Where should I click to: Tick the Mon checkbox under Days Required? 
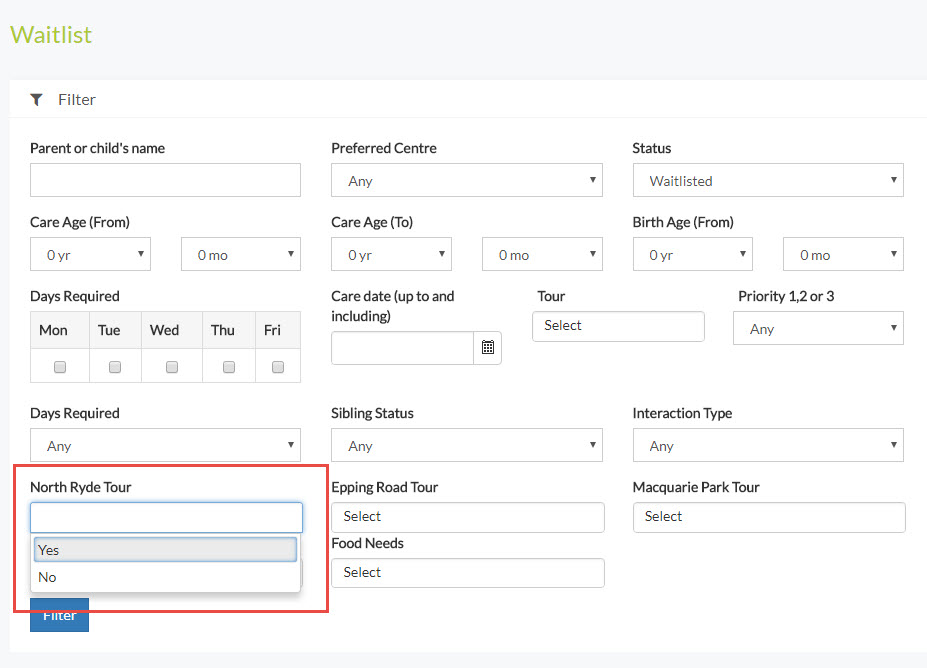point(60,367)
